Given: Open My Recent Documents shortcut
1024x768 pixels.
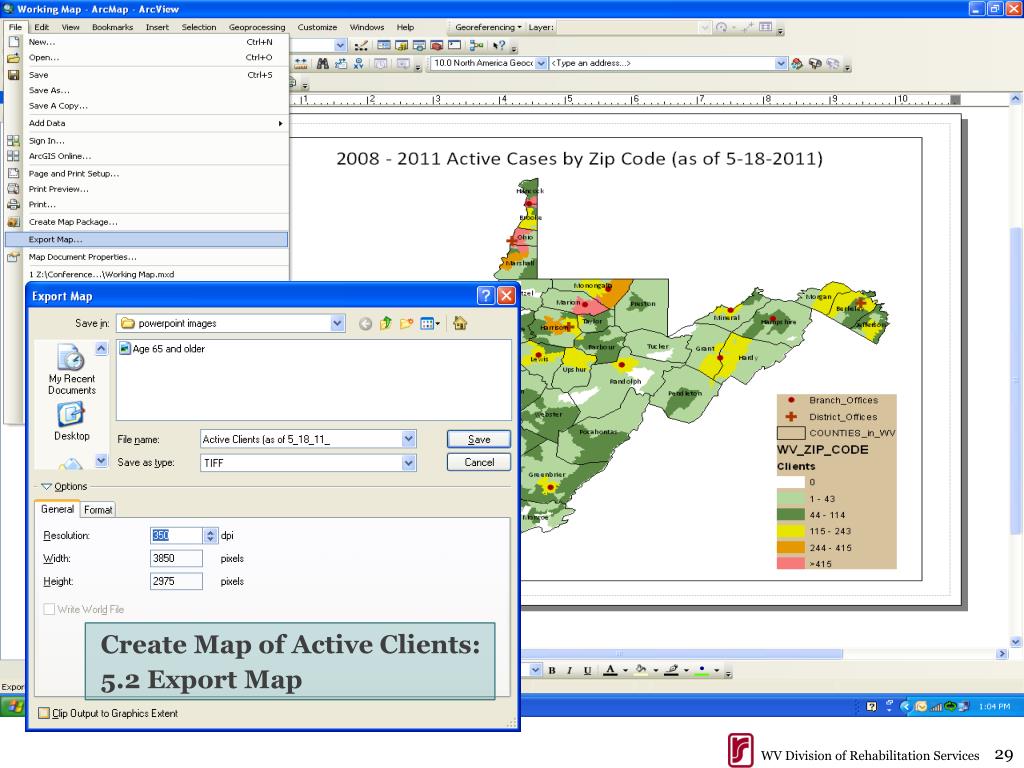Looking at the screenshot, I should [71, 370].
